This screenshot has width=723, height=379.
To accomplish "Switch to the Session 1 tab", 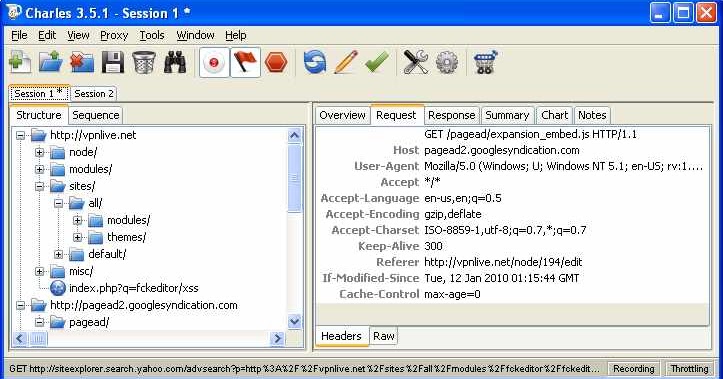I will click(39, 93).
